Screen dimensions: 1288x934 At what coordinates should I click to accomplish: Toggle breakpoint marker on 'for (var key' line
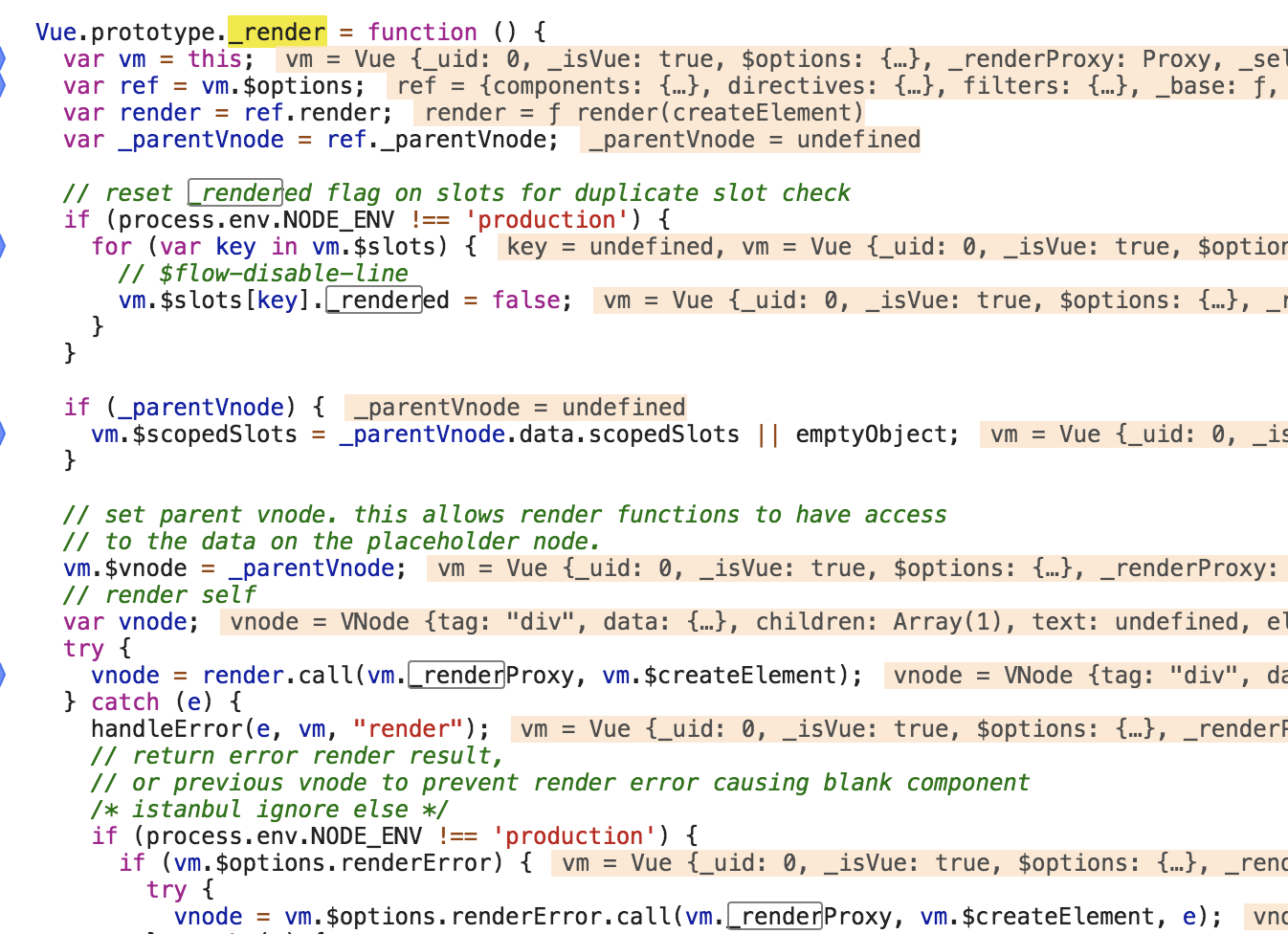3,246
